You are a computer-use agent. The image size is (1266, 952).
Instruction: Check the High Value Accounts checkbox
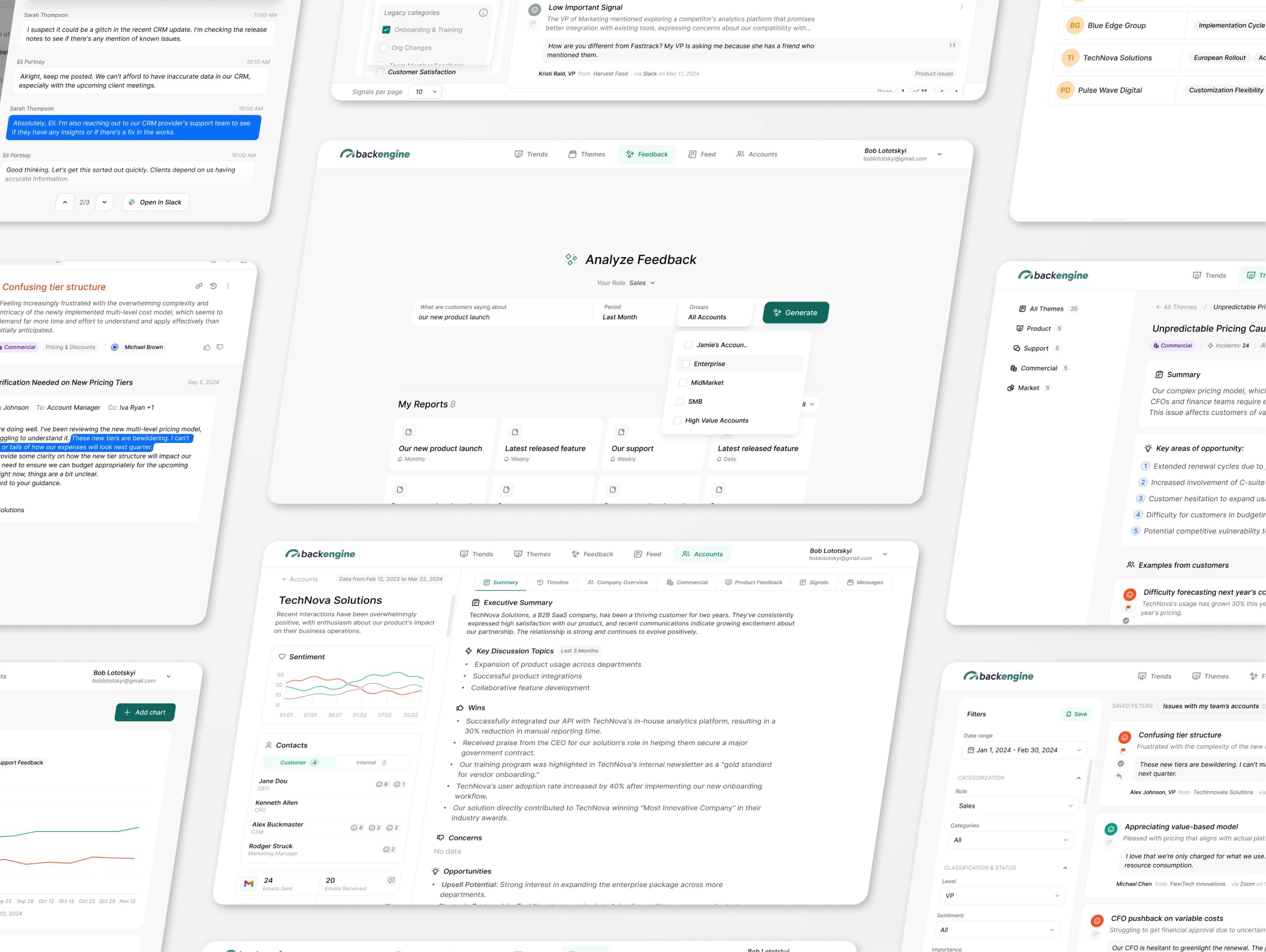(677, 420)
